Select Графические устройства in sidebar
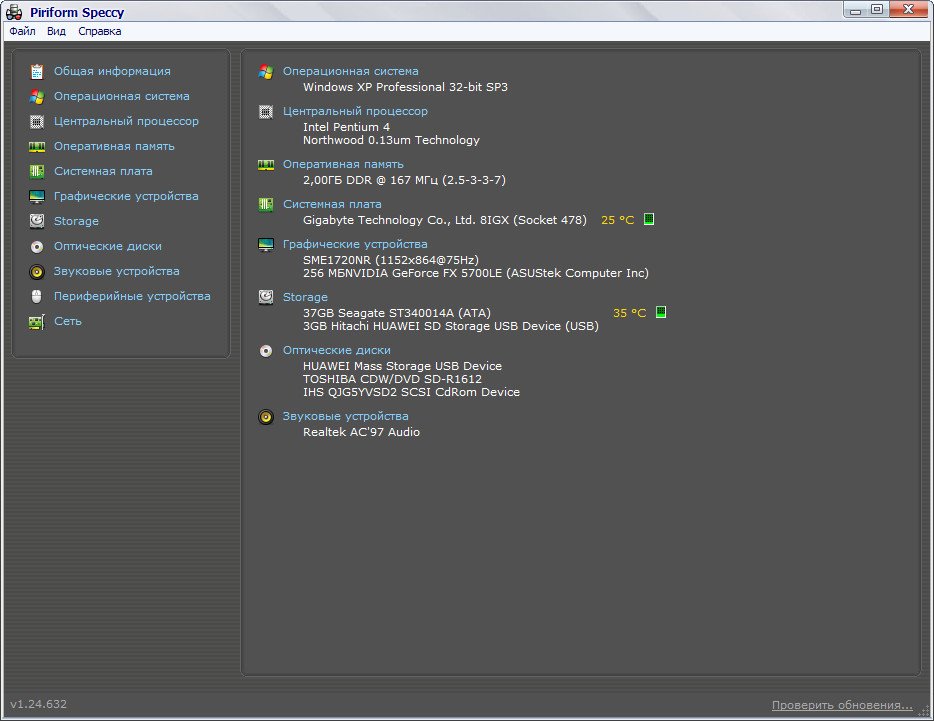 click(x=126, y=196)
